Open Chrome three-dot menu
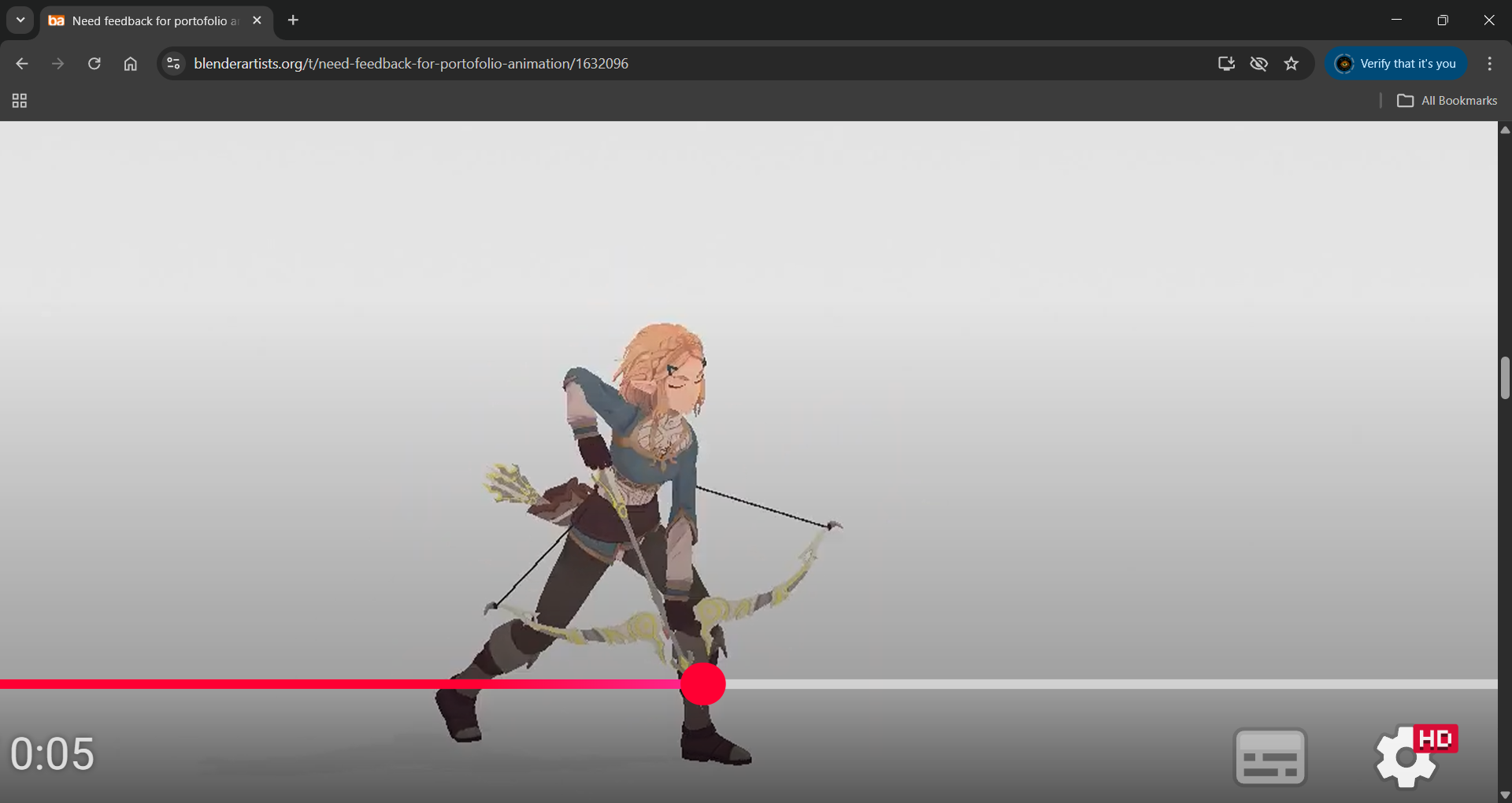1512x803 pixels. [1489, 64]
